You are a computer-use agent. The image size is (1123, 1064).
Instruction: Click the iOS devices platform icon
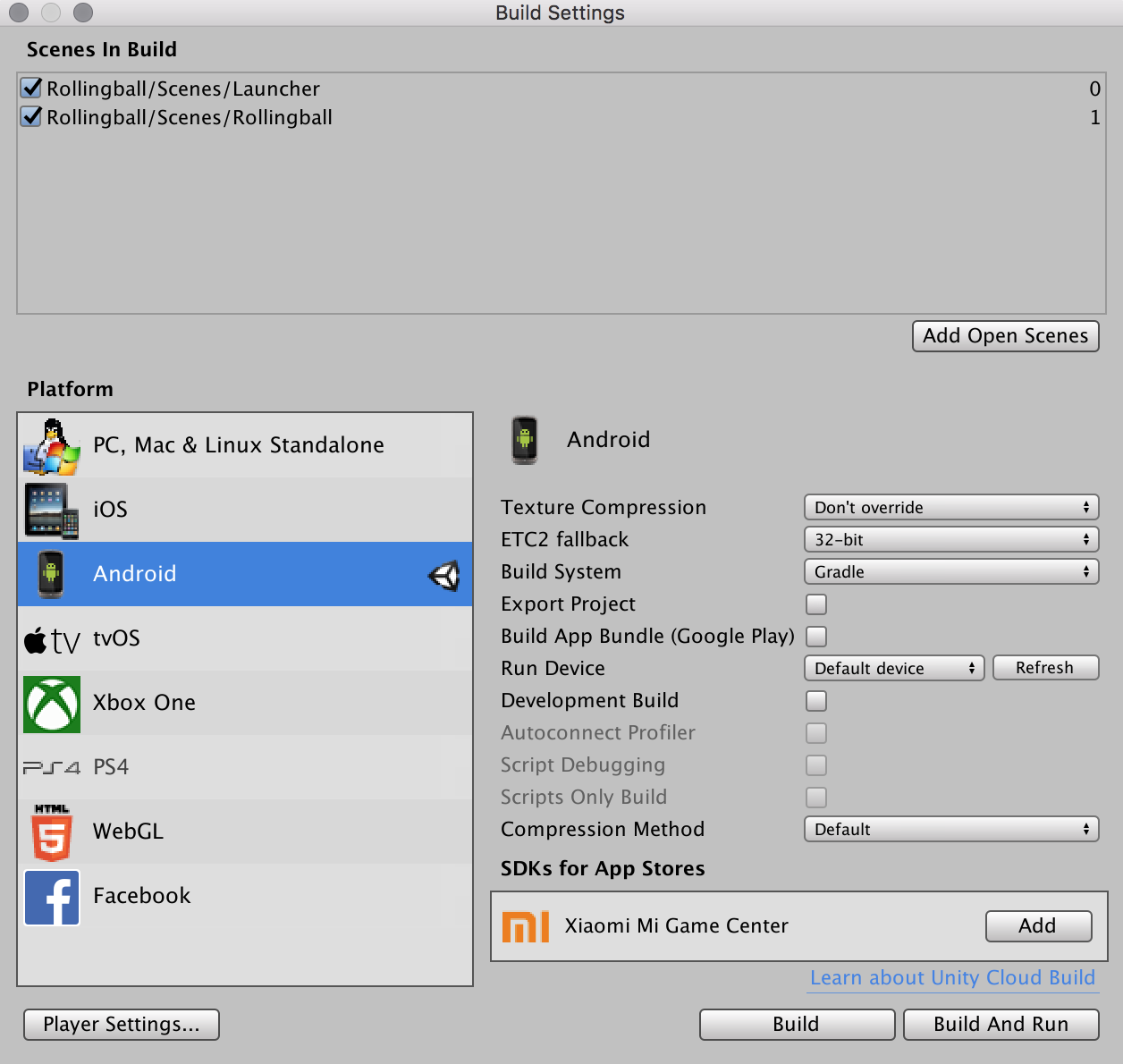pyautogui.click(x=52, y=511)
